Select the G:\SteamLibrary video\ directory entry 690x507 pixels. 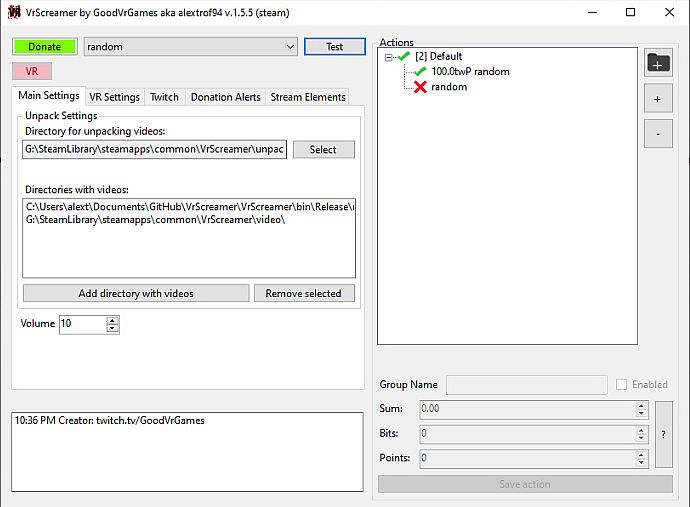click(x=155, y=220)
